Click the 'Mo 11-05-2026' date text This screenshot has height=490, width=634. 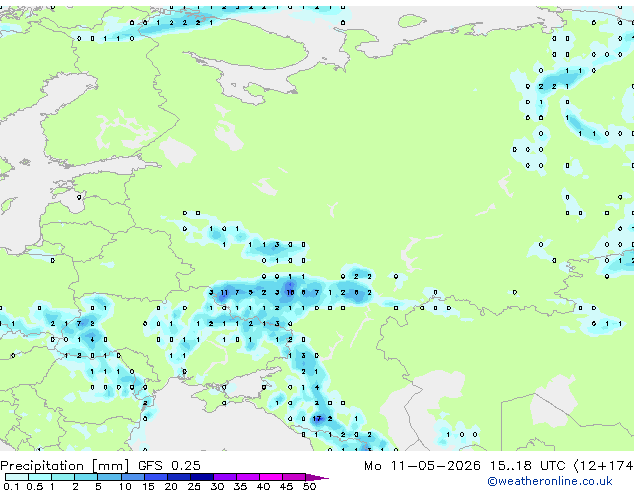tap(422, 466)
